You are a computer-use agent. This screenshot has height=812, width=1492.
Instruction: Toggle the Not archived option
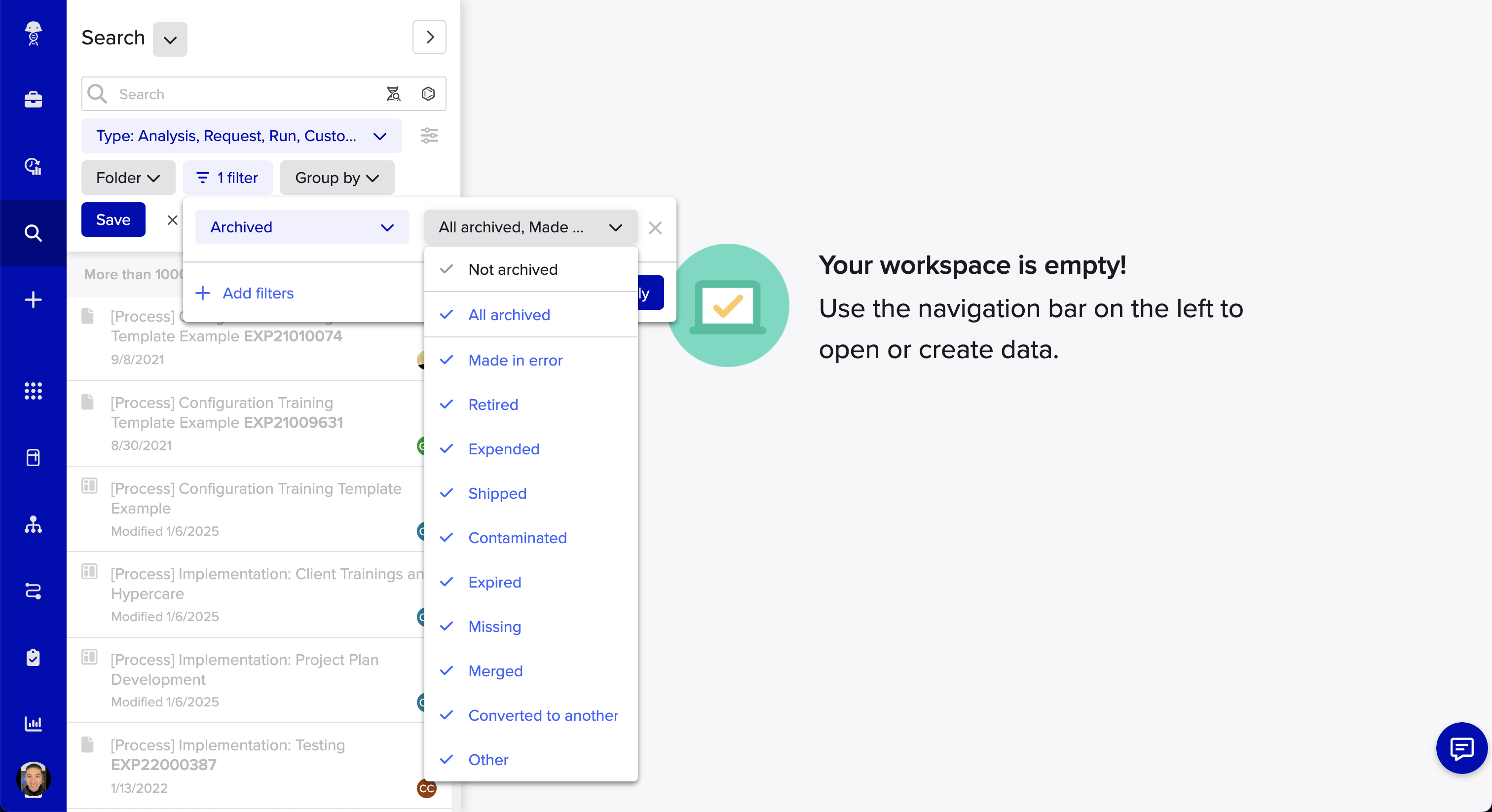[x=530, y=269]
